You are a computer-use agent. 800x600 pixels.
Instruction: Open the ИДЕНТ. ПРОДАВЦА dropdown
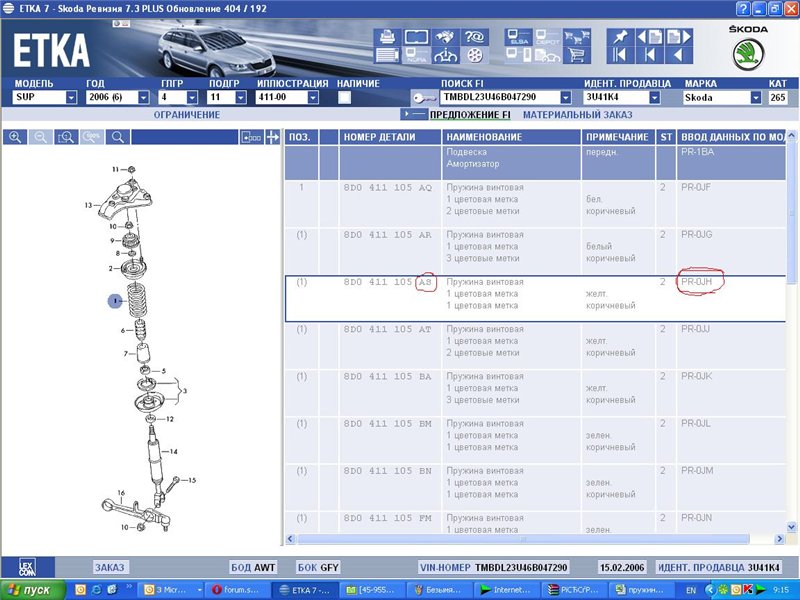(655, 97)
